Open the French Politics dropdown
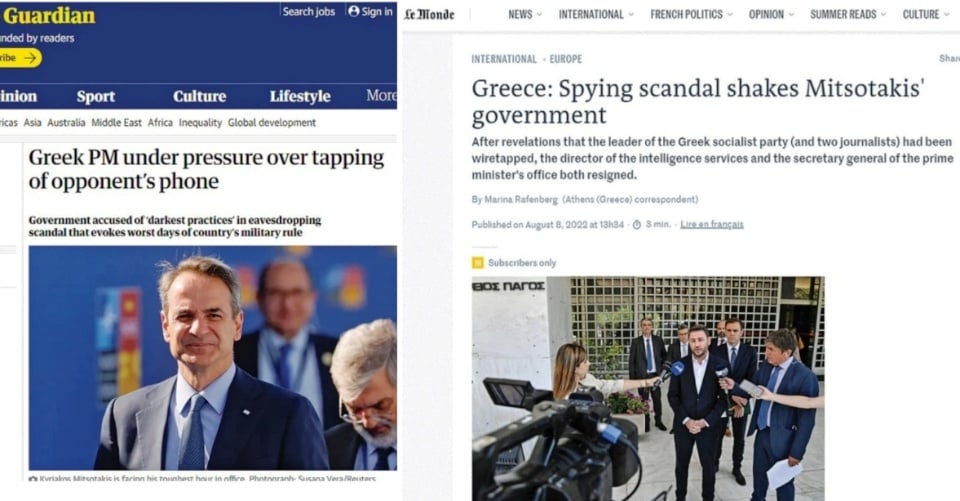The width and height of the screenshot is (960, 501). click(x=691, y=14)
